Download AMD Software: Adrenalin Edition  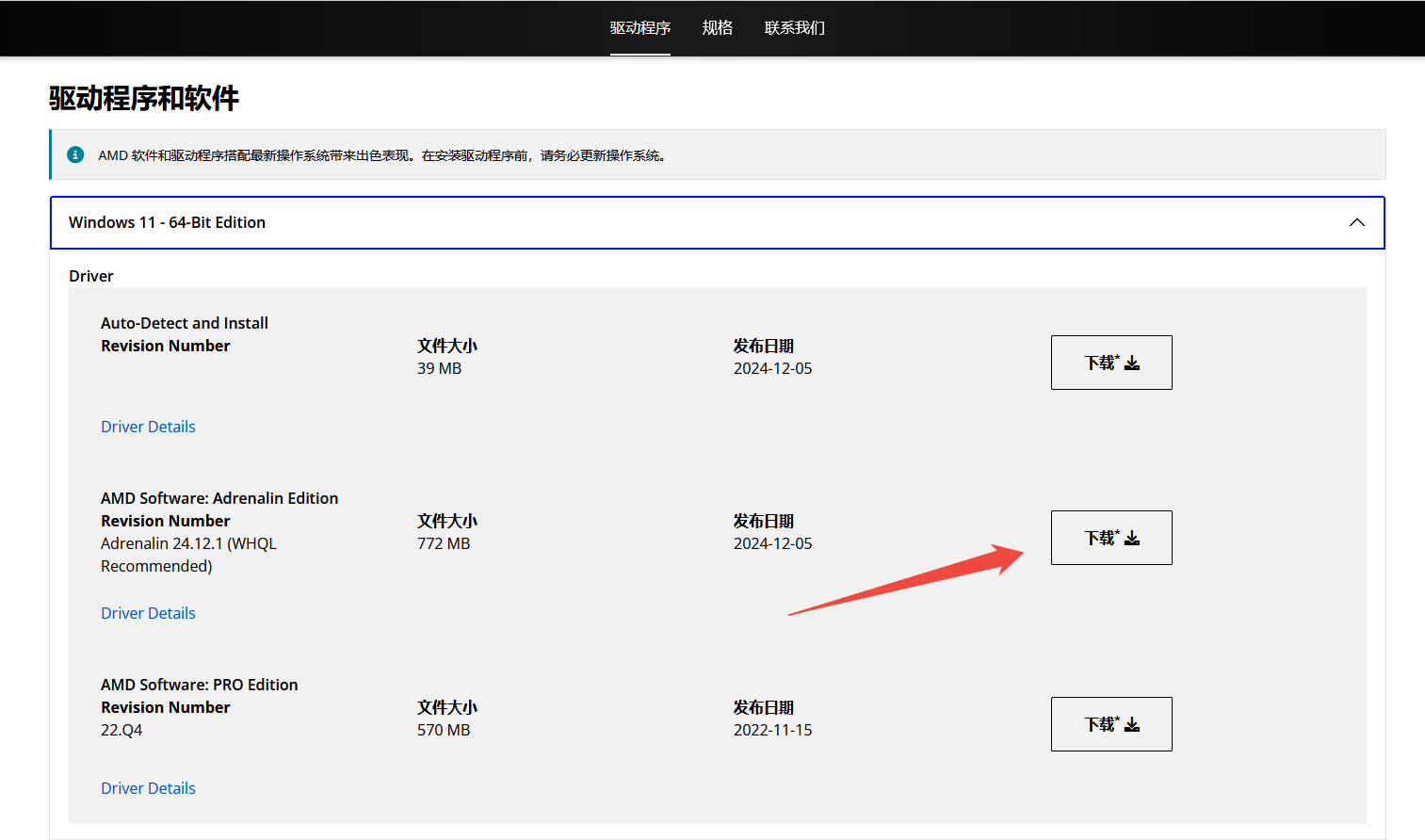1111,538
